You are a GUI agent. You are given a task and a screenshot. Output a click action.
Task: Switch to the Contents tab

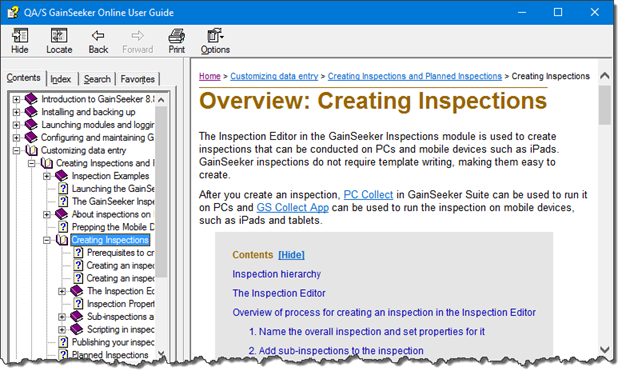click(23, 78)
